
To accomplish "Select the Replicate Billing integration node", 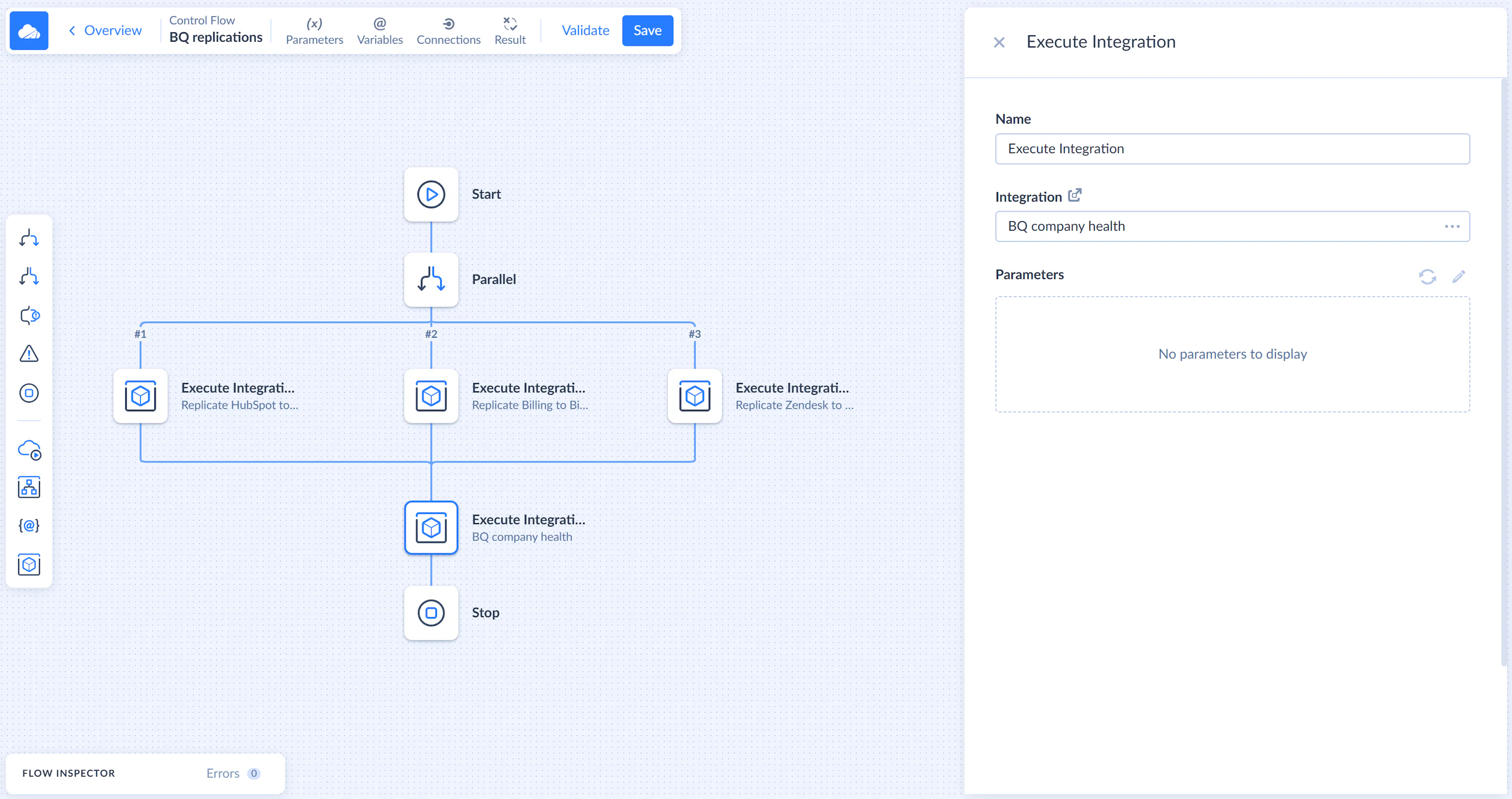I will pyautogui.click(x=432, y=396).
